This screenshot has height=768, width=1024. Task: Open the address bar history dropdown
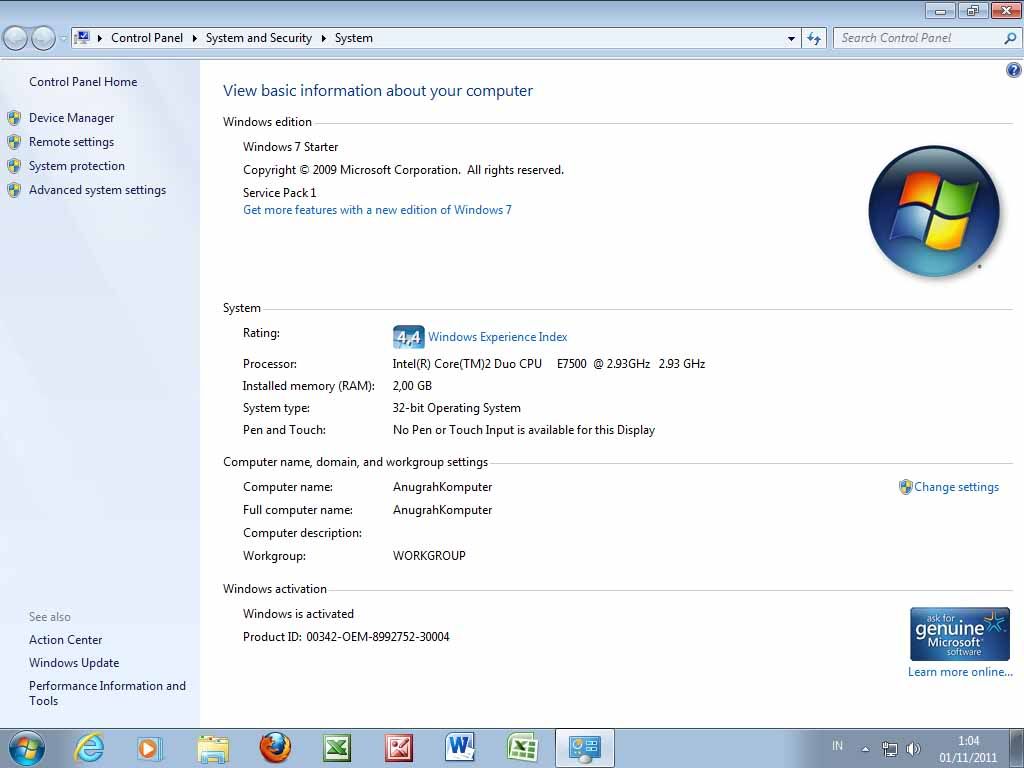coord(792,38)
